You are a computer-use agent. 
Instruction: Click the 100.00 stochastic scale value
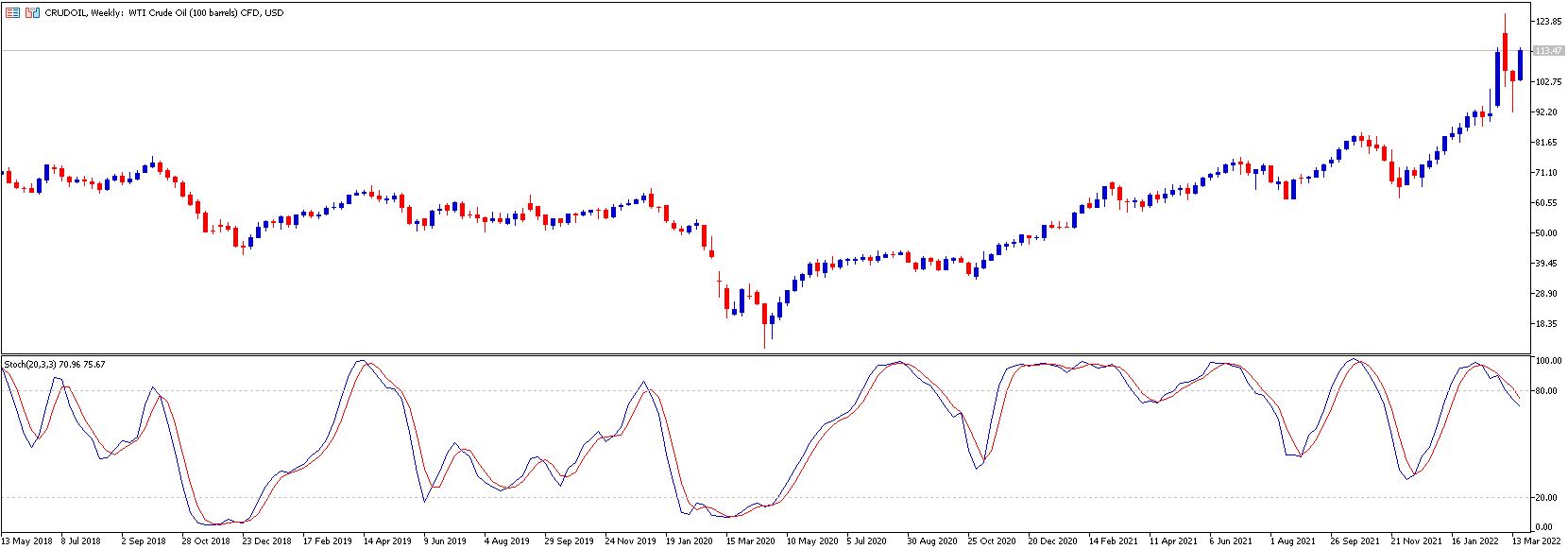1548,361
